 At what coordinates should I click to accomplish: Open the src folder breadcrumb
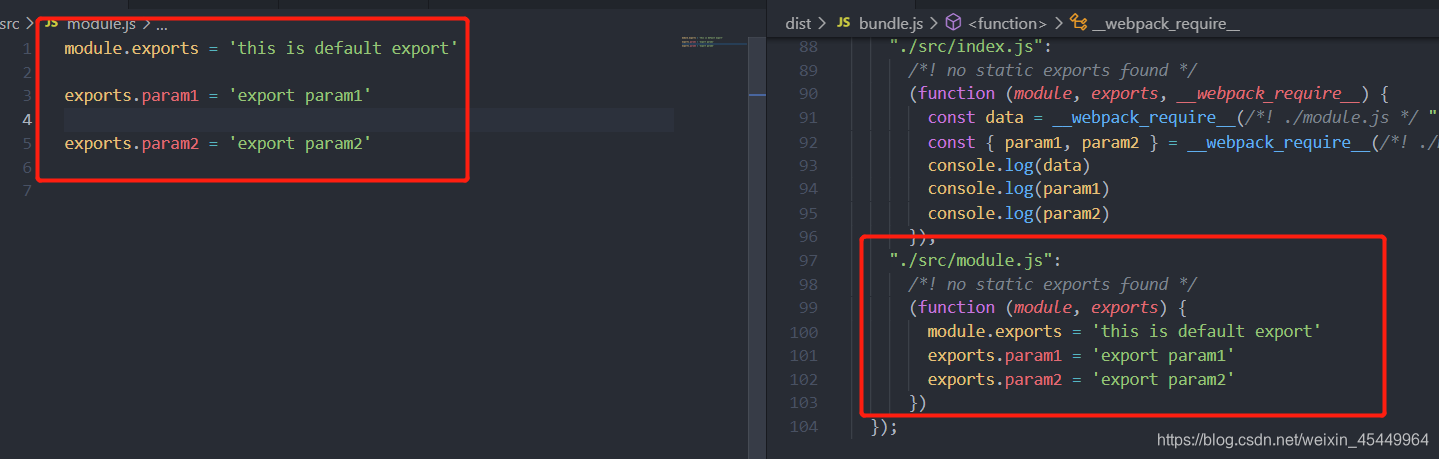[x=10, y=23]
